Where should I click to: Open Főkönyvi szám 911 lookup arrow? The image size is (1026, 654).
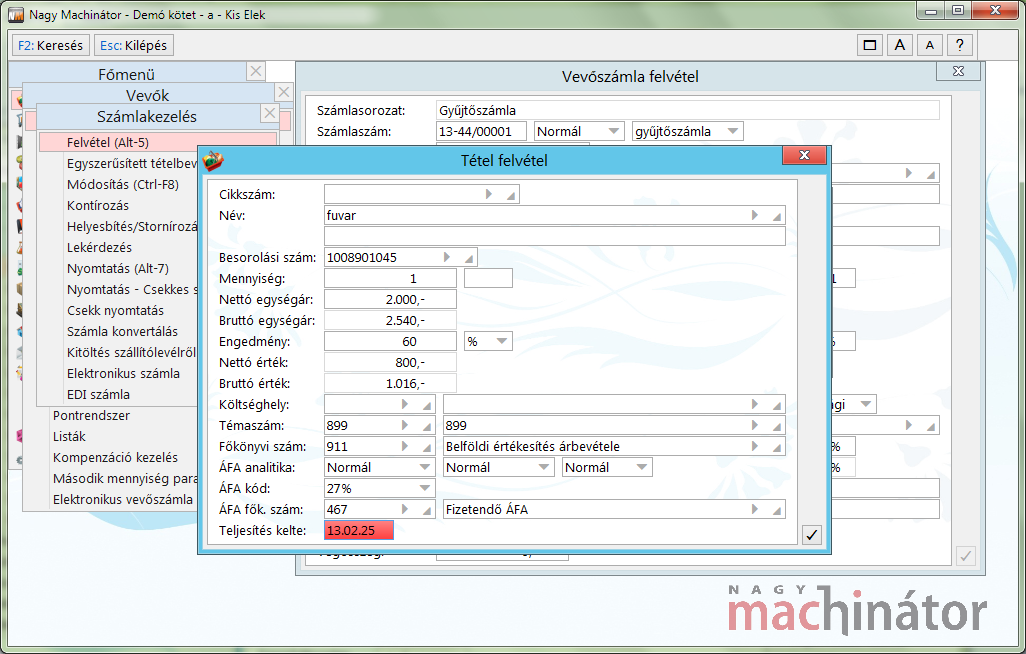(405, 446)
